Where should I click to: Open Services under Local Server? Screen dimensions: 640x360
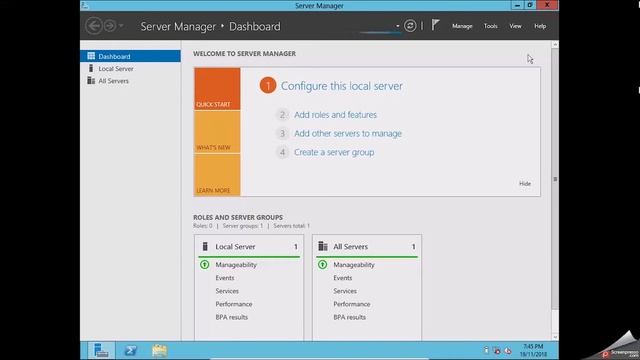227,291
